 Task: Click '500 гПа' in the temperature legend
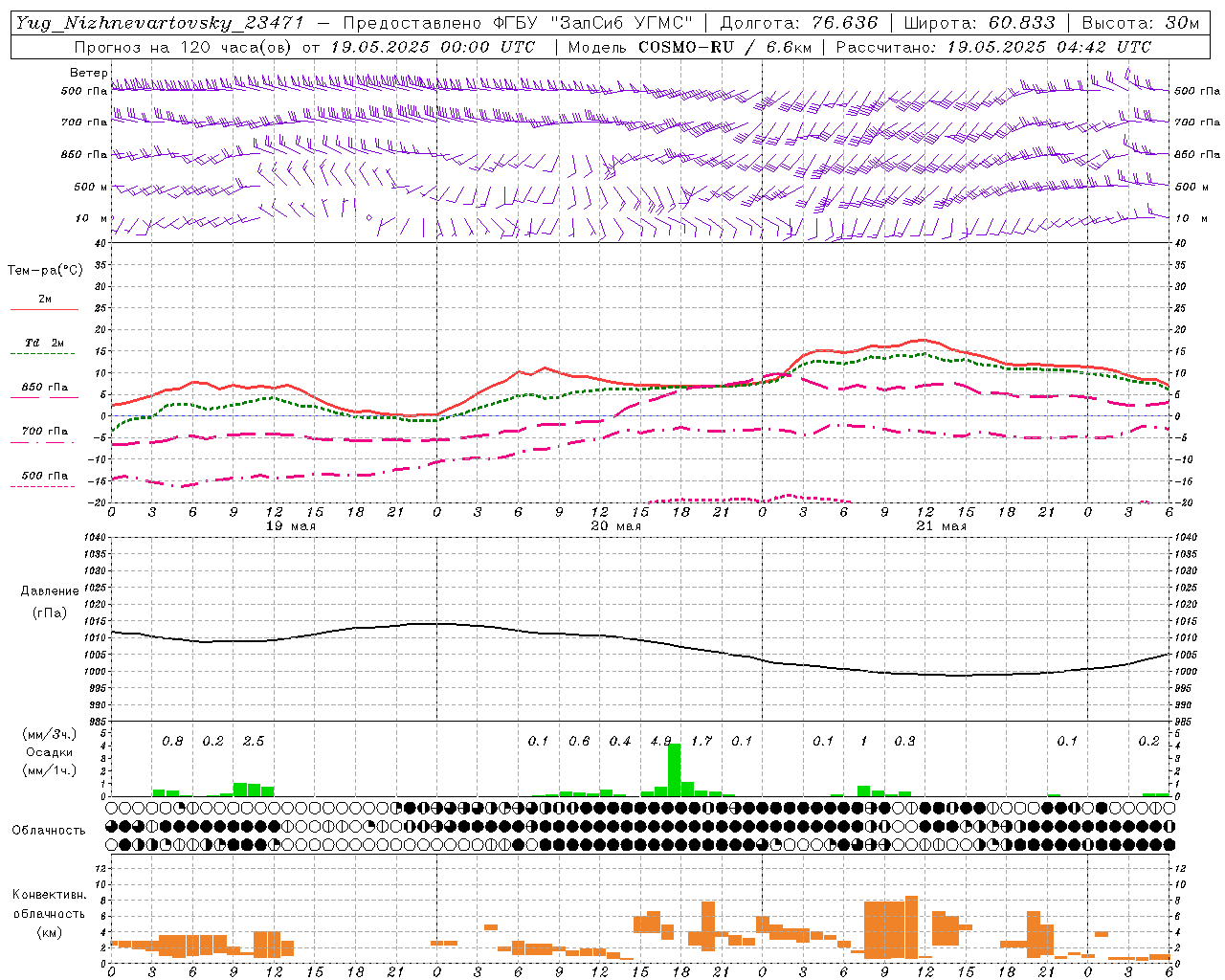pos(45,475)
